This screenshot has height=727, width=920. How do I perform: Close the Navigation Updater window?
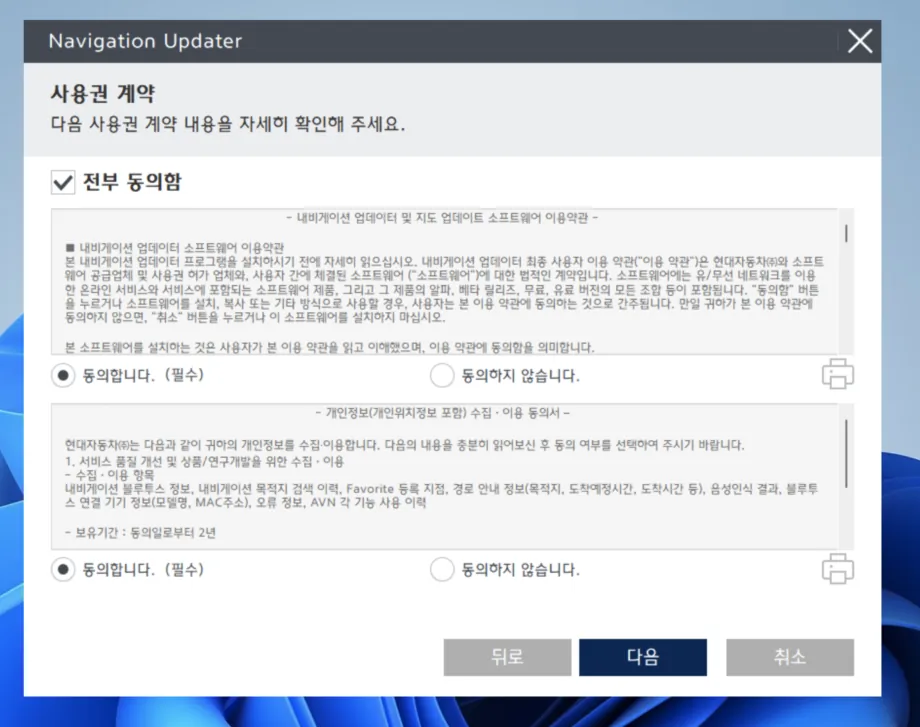[x=858, y=41]
